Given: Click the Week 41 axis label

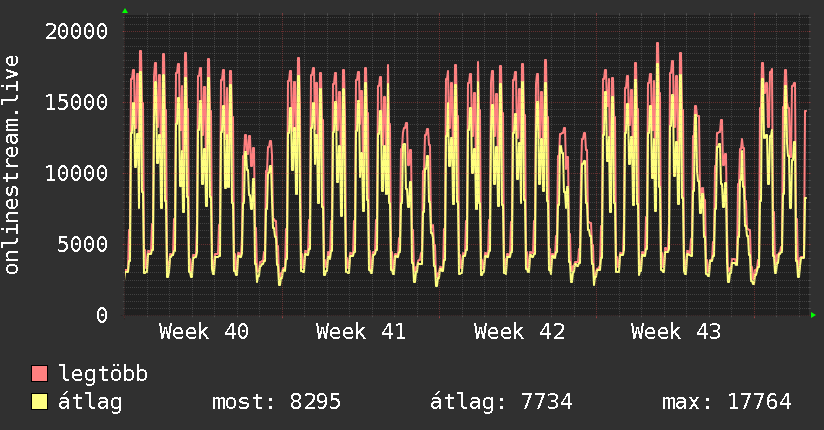Looking at the screenshot, I should click(x=361, y=332).
